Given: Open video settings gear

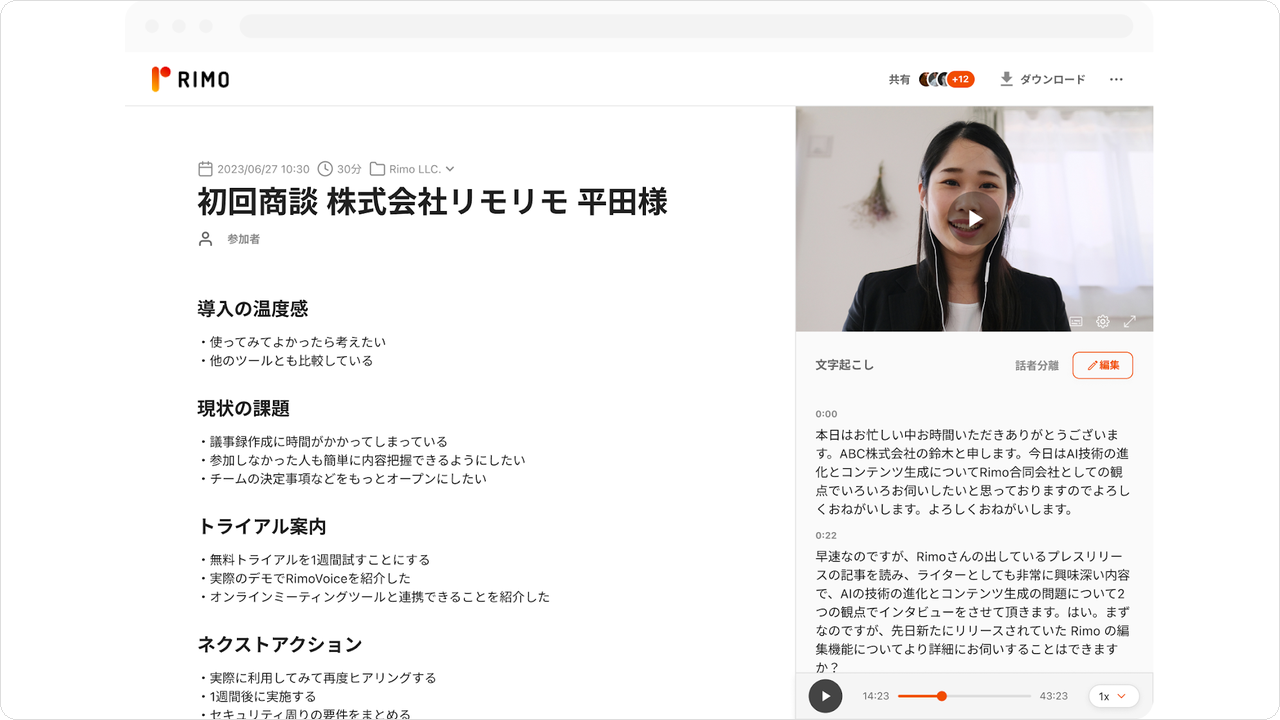Looking at the screenshot, I should pos(1102,321).
